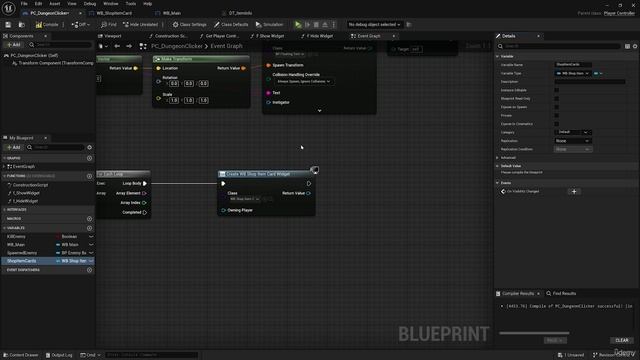This screenshot has height=360, width=640.
Task: Open the Content Drawer
Action: pyautogui.click(x=20, y=355)
